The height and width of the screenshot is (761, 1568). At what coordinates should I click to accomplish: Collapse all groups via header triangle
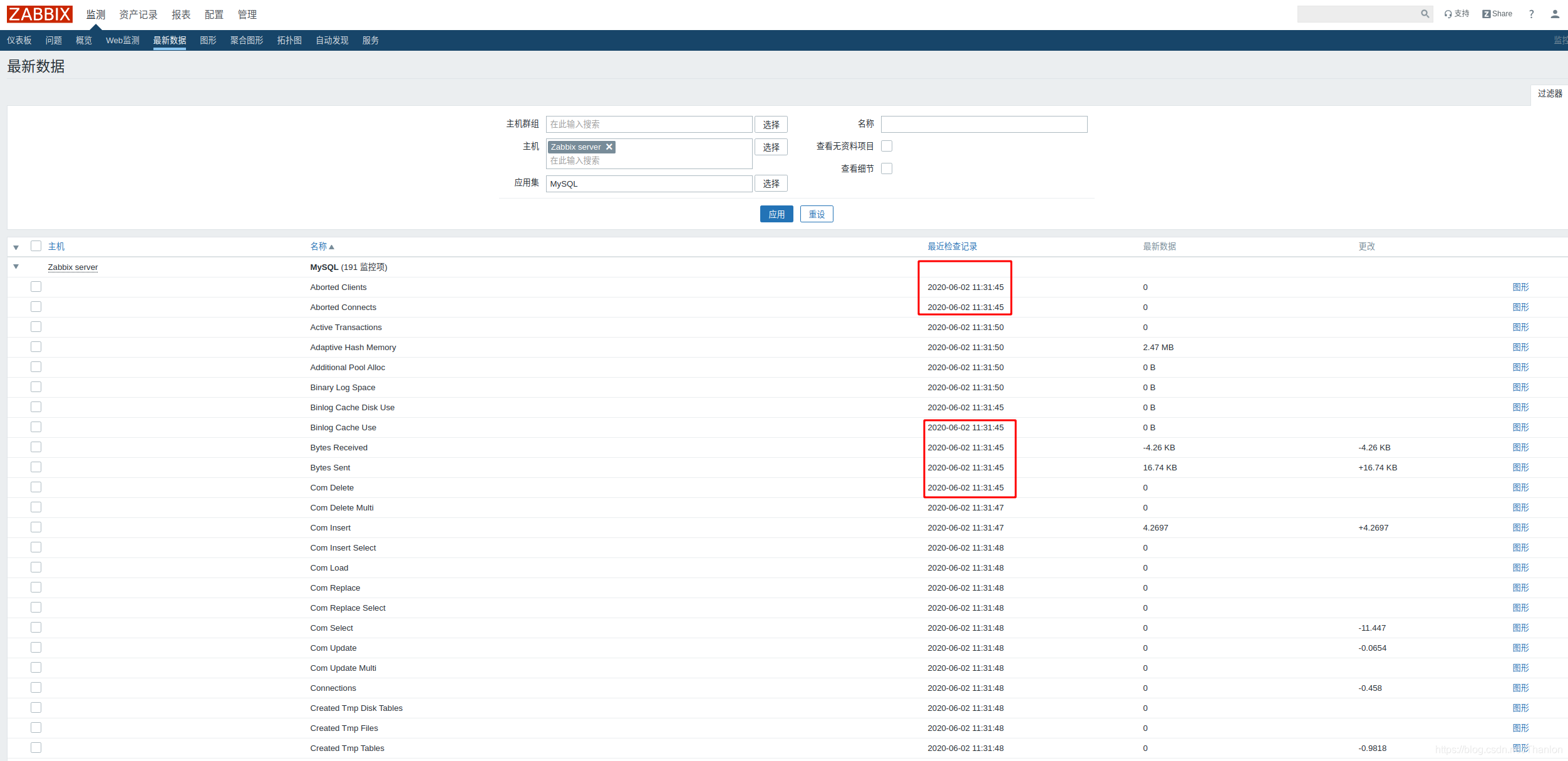pyautogui.click(x=16, y=247)
